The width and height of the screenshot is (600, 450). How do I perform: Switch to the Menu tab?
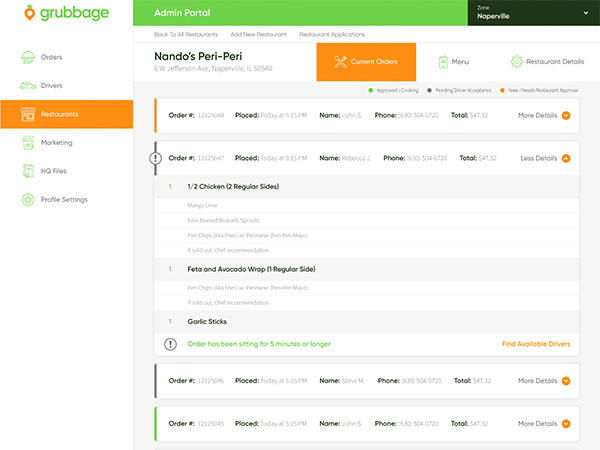click(x=453, y=62)
